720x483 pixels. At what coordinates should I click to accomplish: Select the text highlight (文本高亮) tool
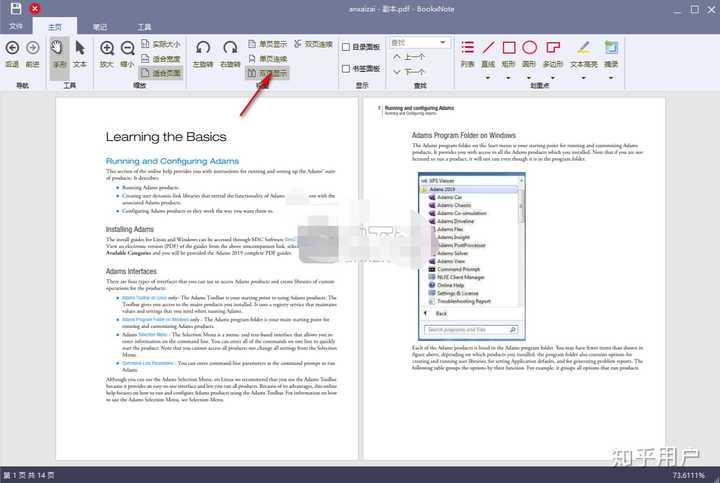[x=584, y=54]
